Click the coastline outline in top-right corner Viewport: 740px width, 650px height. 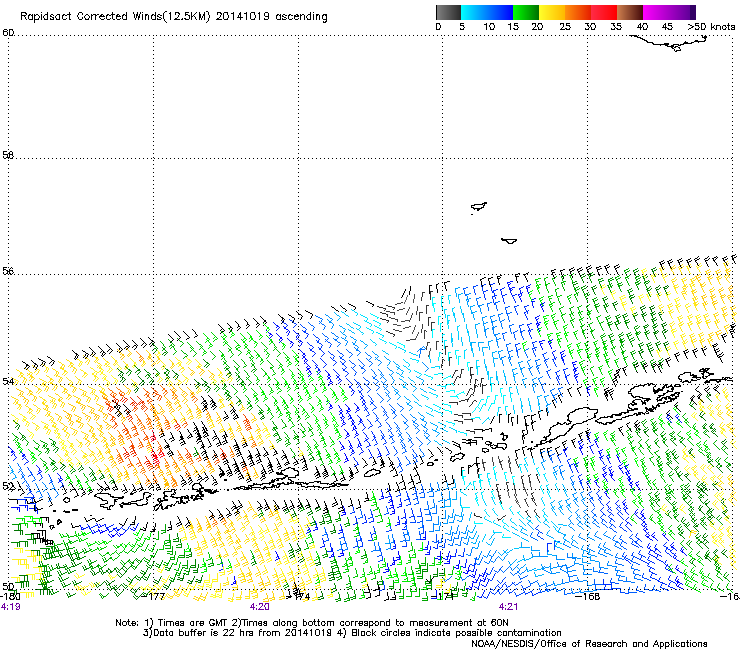(x=670, y=43)
